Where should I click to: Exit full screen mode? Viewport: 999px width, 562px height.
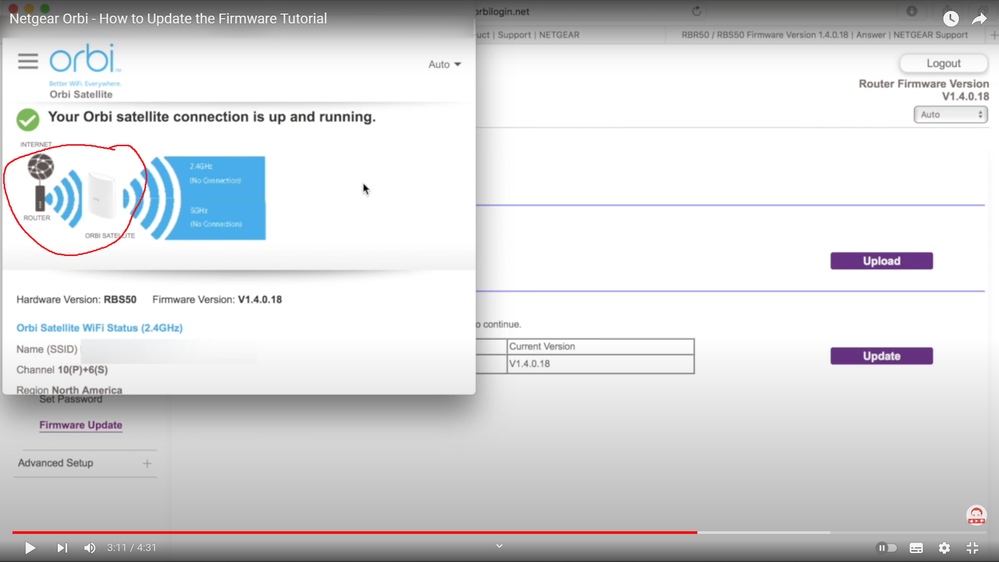pos(972,548)
